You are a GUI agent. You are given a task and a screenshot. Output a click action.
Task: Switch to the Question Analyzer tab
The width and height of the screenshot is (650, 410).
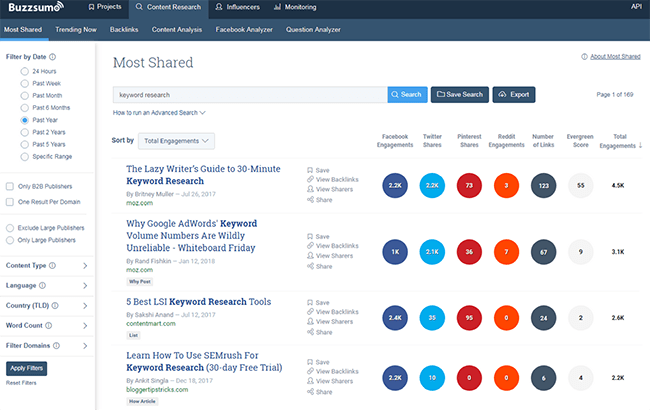pyautogui.click(x=313, y=30)
